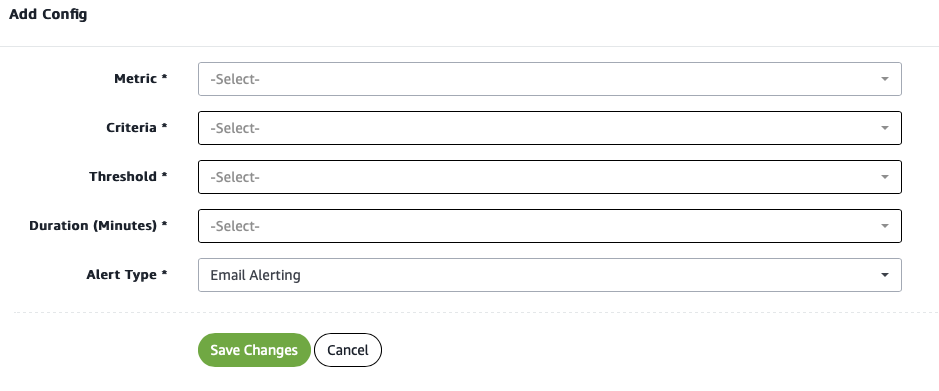The image size is (939, 391).
Task: Open the Metric dropdown field
Action: 550,79
